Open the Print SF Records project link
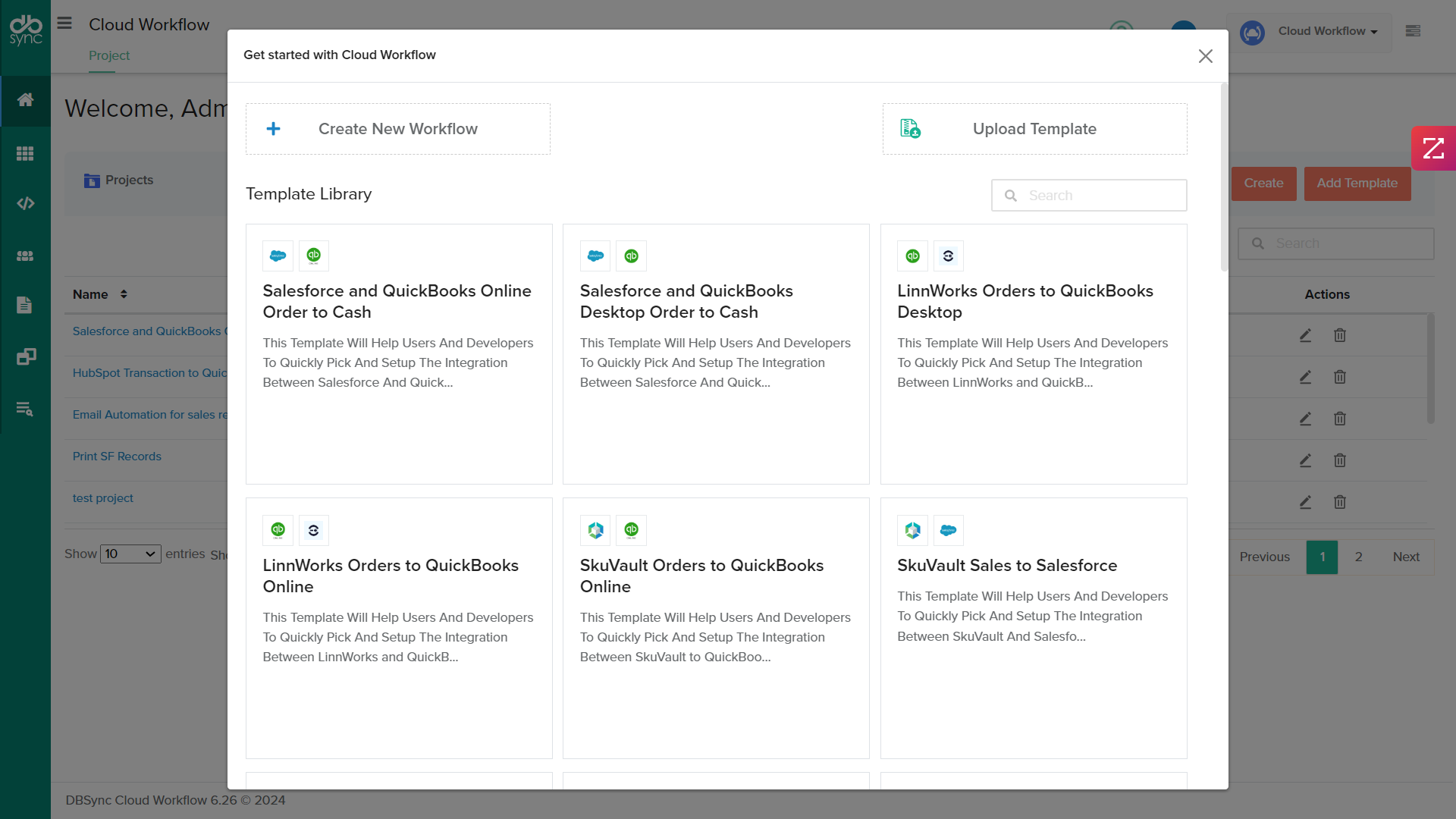 click(117, 457)
